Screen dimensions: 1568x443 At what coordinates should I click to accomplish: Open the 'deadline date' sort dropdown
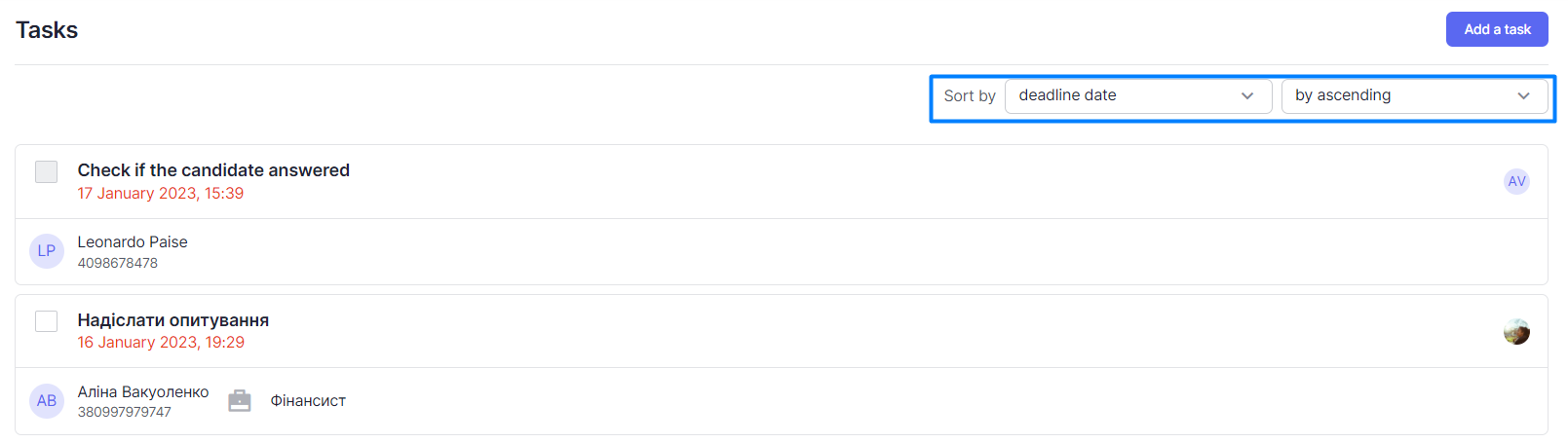tap(1136, 96)
